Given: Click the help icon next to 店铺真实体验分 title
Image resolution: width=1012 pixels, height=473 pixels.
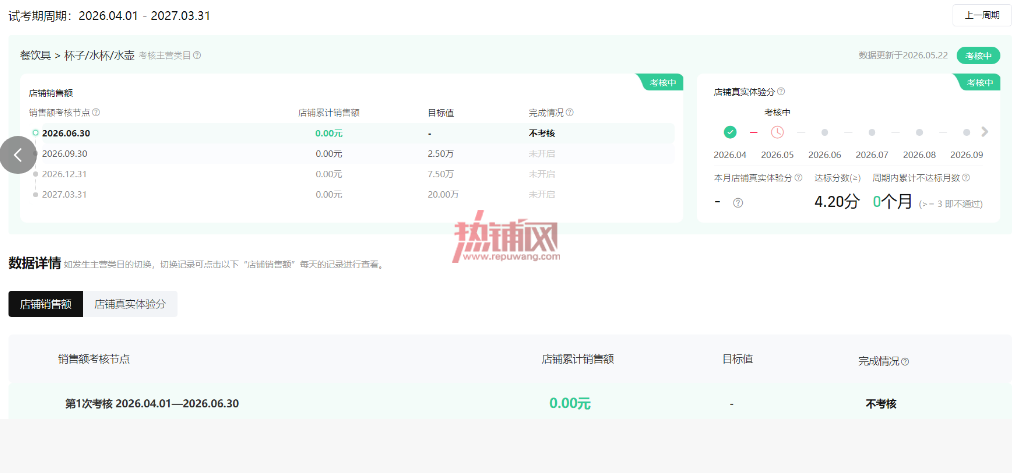Looking at the screenshot, I should (781, 92).
